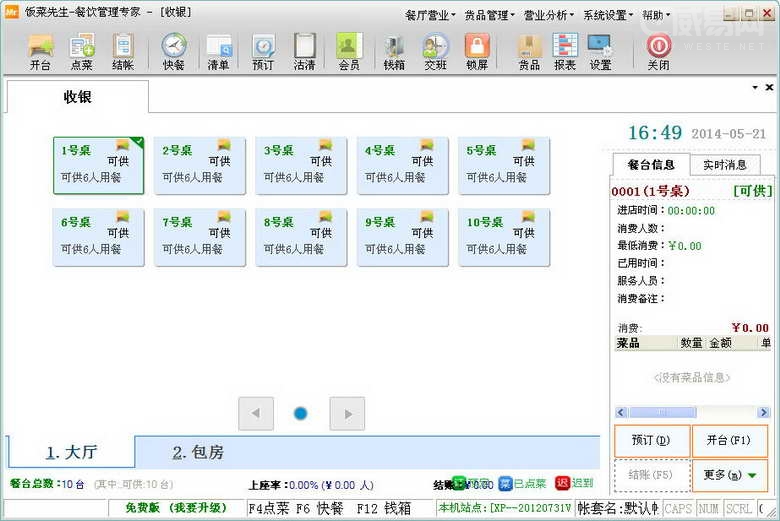This screenshot has width=780, height=521.
Task: Switch to the 2.包房 private room tab
Action: pyautogui.click(x=197, y=452)
